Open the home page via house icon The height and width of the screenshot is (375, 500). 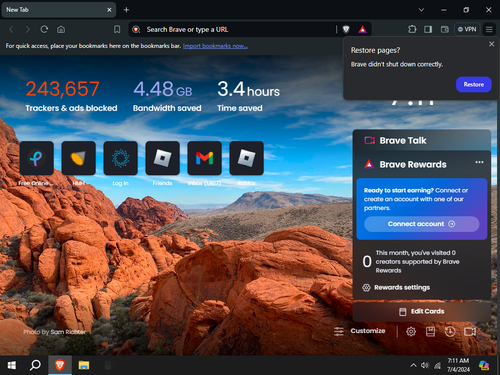pyautogui.click(x=61, y=30)
